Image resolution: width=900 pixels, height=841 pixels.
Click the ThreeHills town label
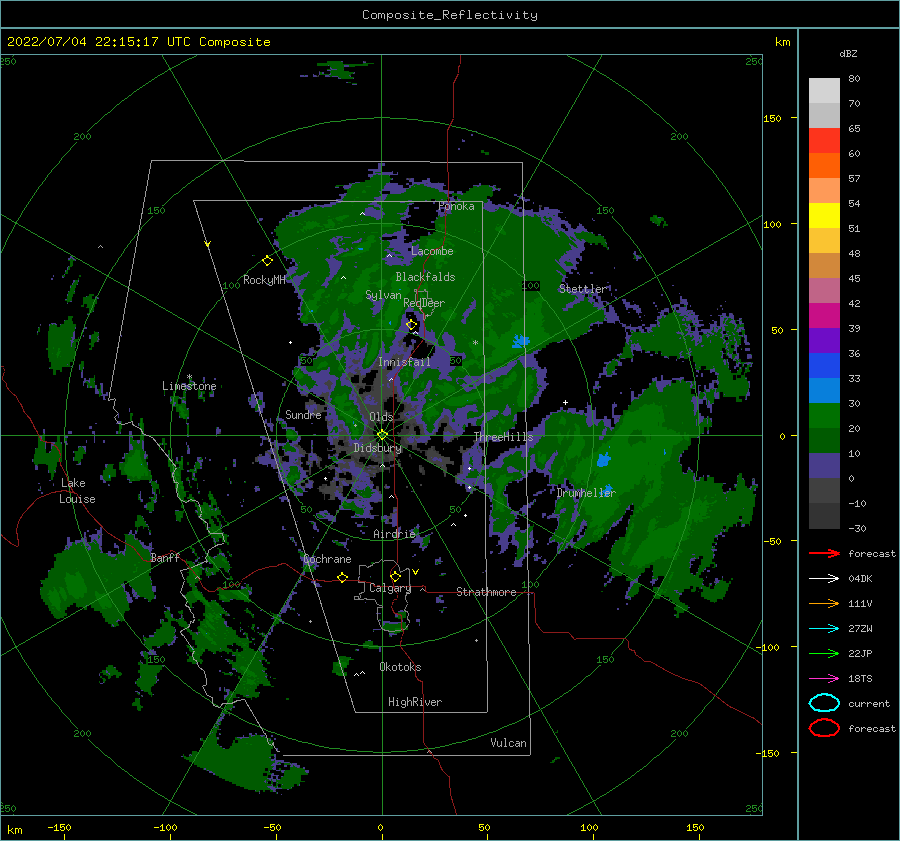(503, 437)
